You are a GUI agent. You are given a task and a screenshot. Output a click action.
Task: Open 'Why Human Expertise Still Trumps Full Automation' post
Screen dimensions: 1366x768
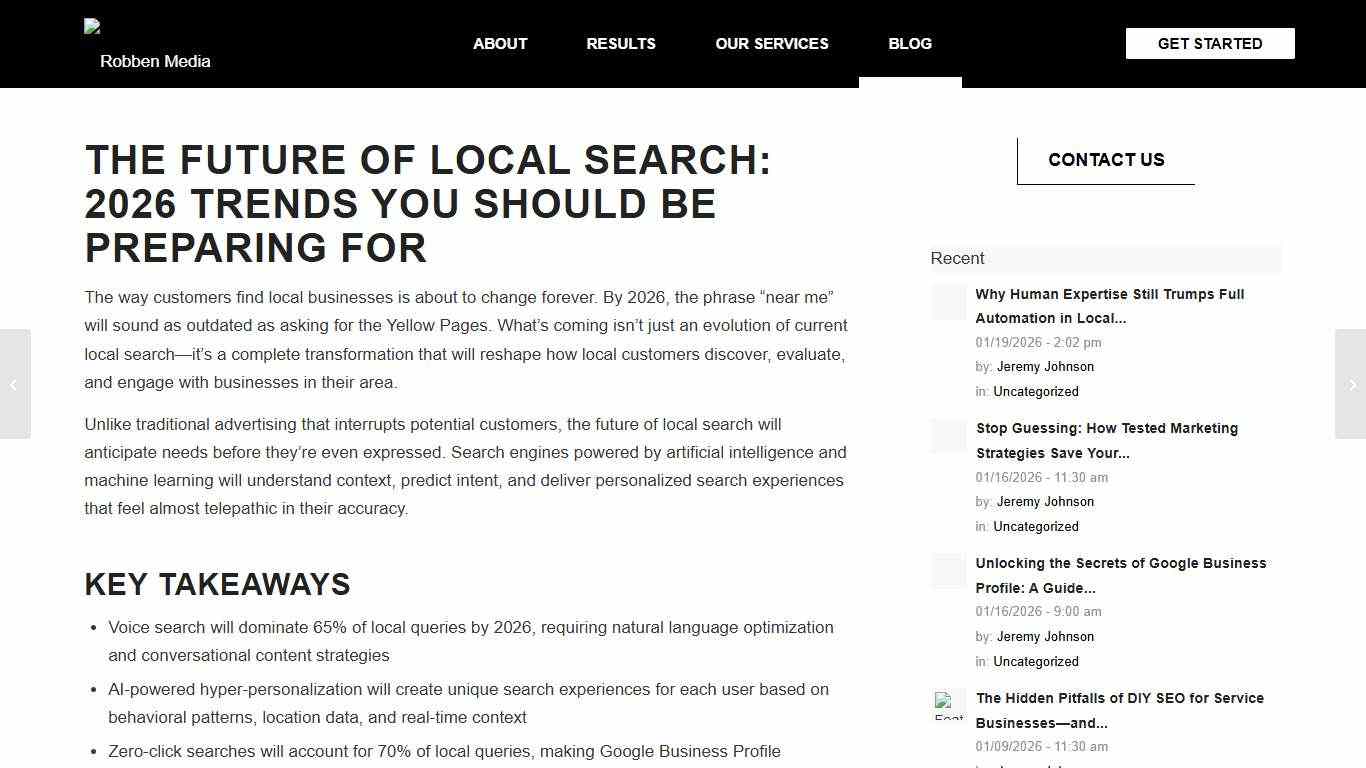1109,306
